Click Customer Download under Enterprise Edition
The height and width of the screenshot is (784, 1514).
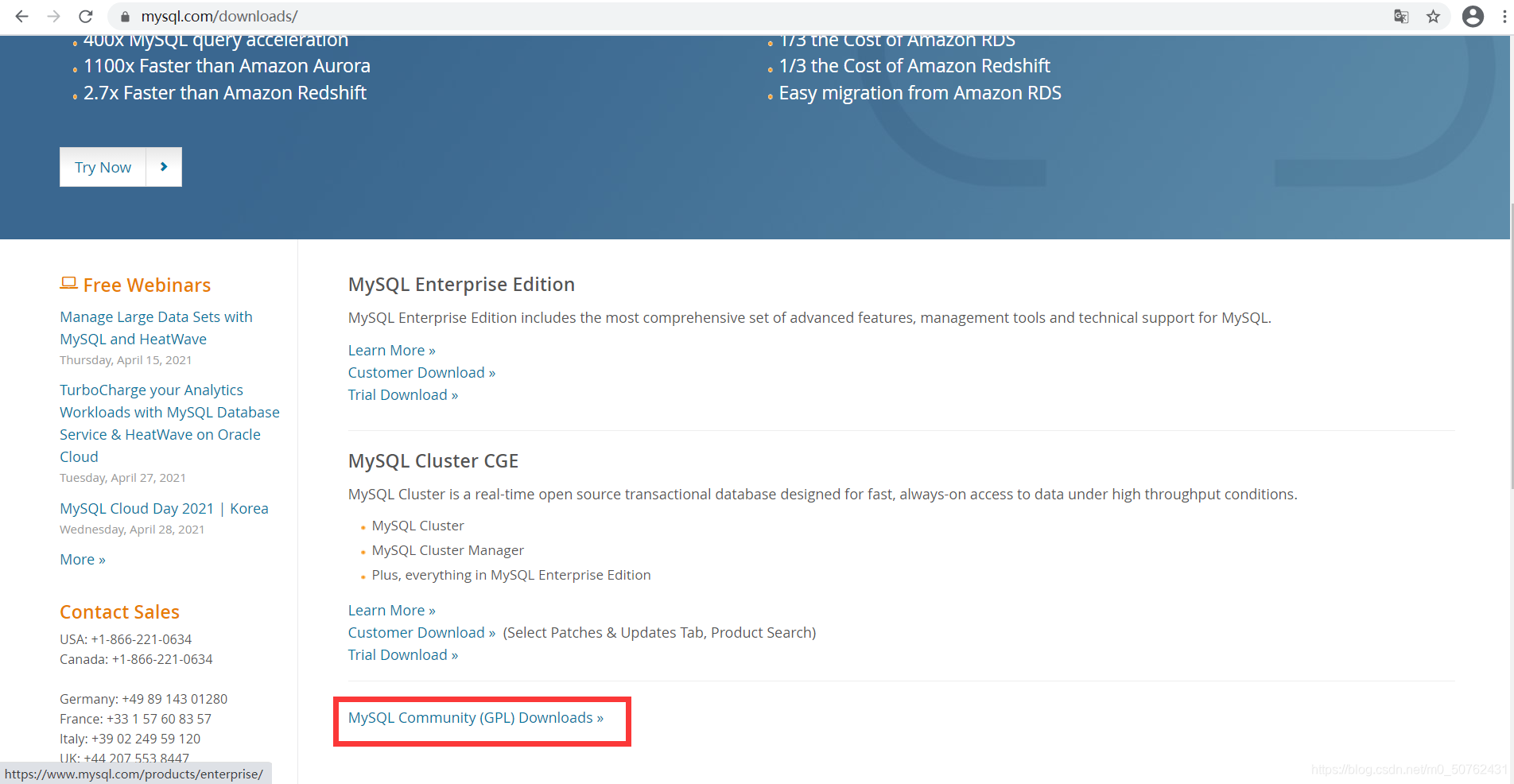tap(422, 373)
